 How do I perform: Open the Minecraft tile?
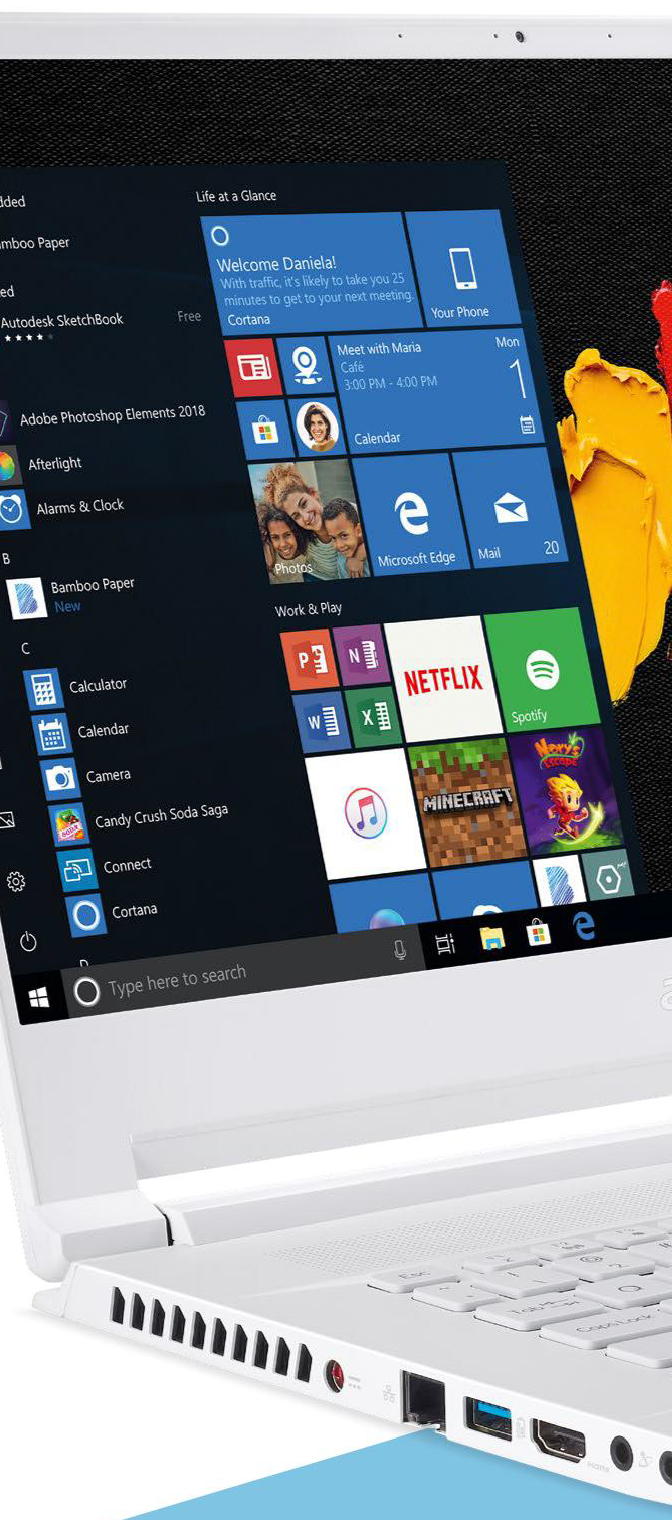pyautogui.click(x=466, y=801)
